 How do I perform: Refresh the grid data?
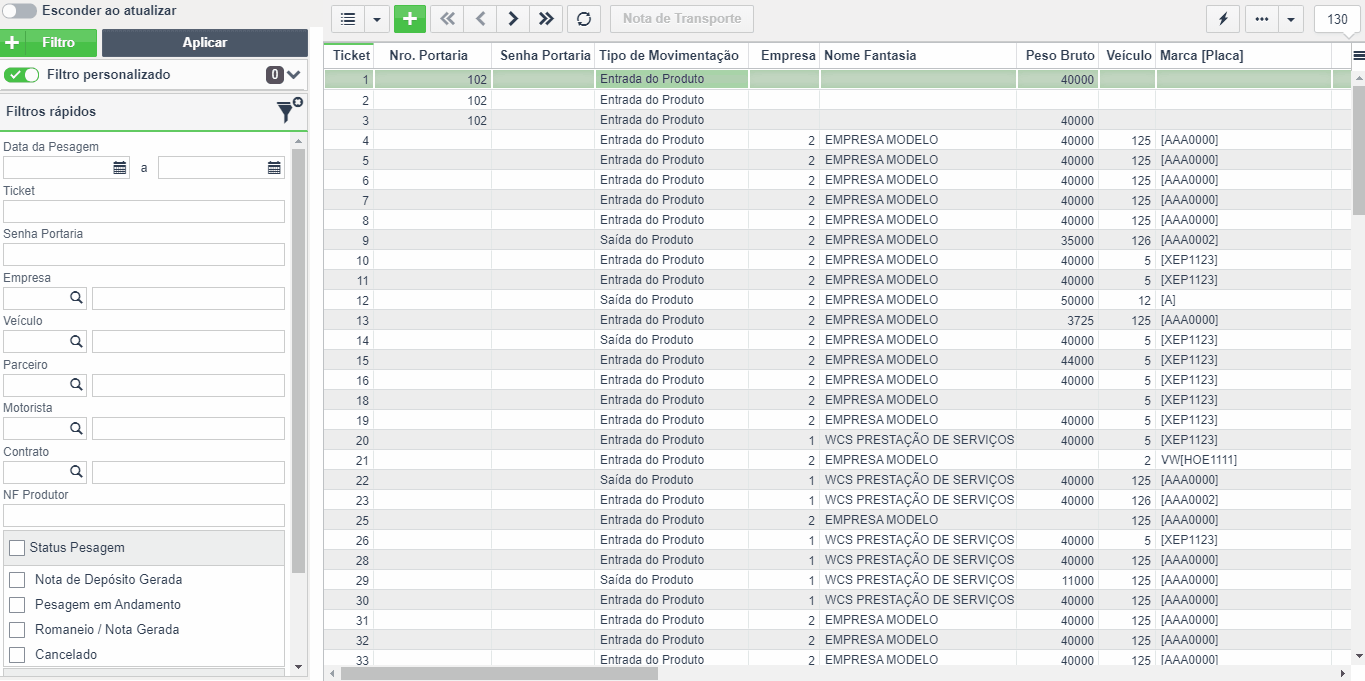tap(584, 19)
